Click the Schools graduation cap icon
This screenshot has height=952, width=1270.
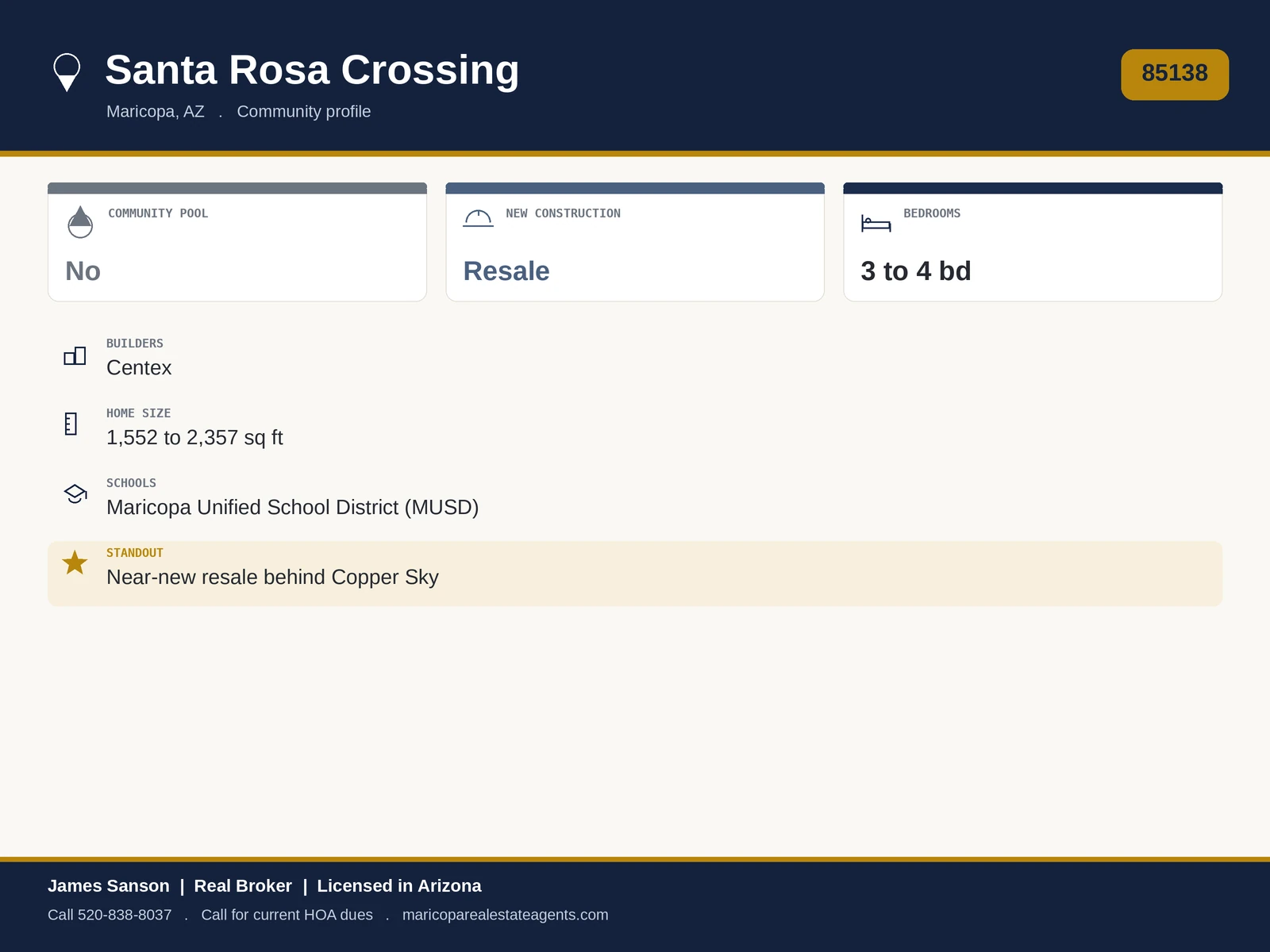click(x=75, y=493)
